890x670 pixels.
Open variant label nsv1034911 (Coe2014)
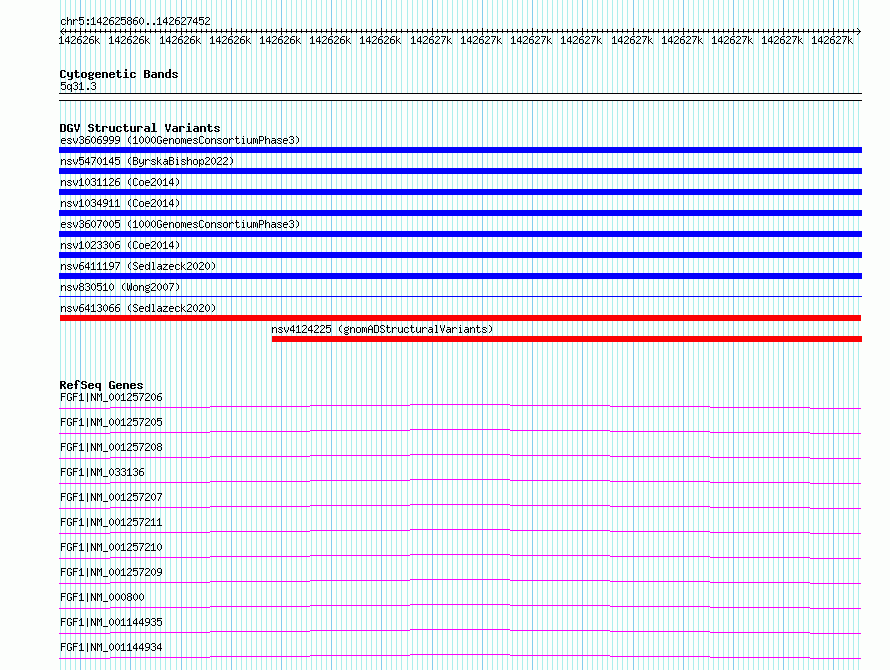tap(120, 203)
